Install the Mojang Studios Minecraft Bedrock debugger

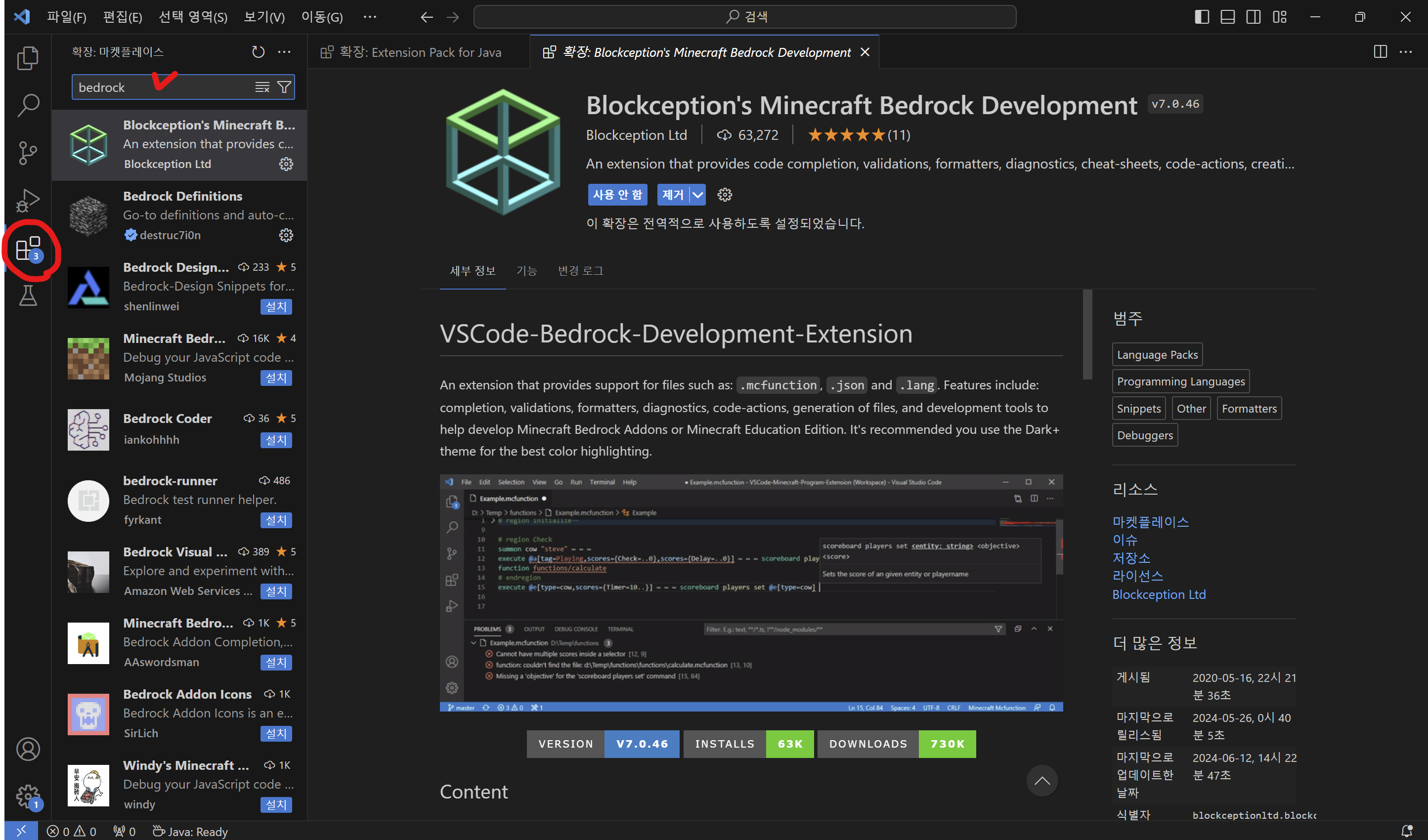pyautogui.click(x=276, y=378)
